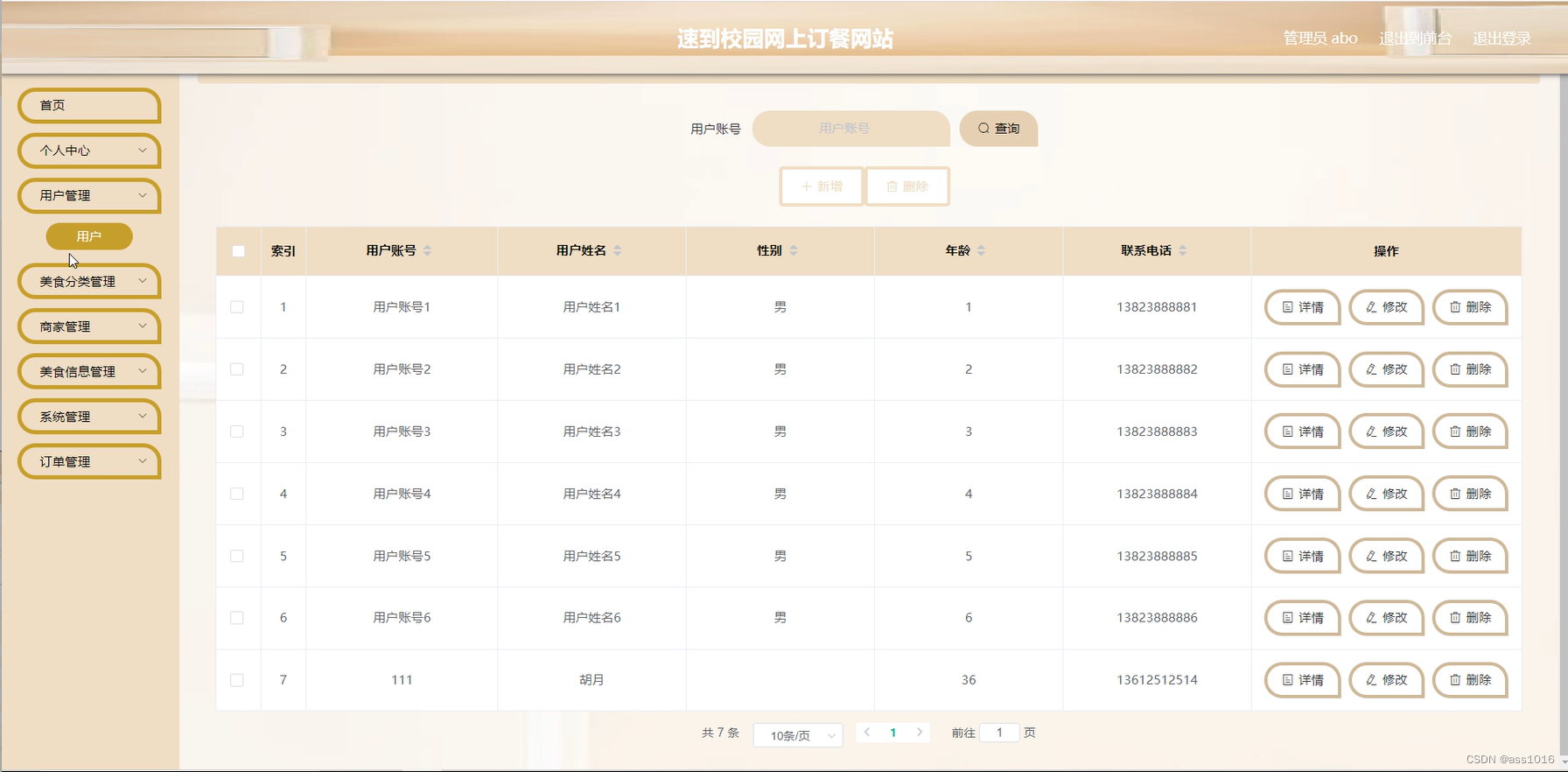Expand 个人中心 sidebar menu
1568x772 pixels.
89,151
